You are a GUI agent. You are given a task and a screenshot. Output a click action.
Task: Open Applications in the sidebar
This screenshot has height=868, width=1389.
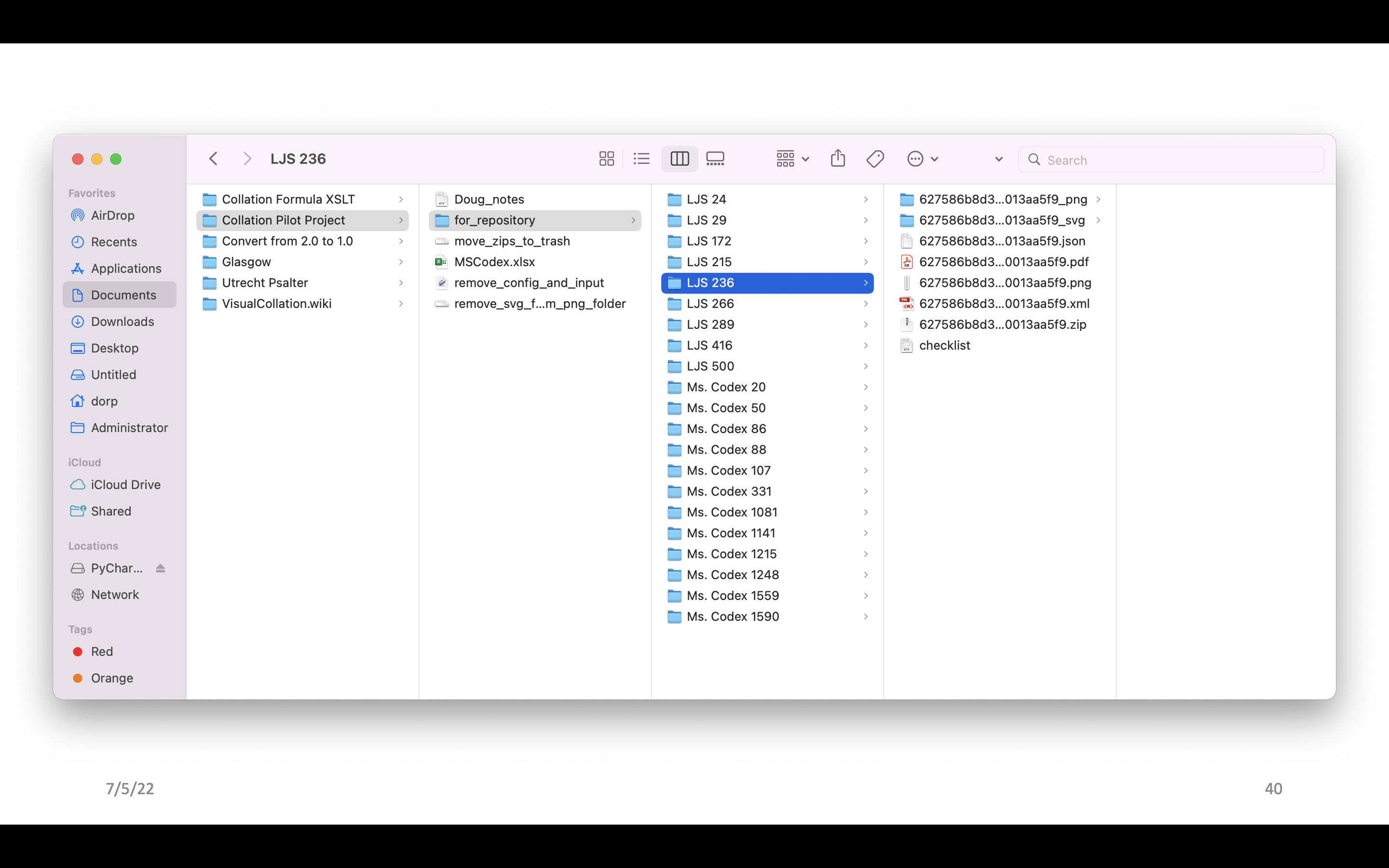(x=120, y=269)
